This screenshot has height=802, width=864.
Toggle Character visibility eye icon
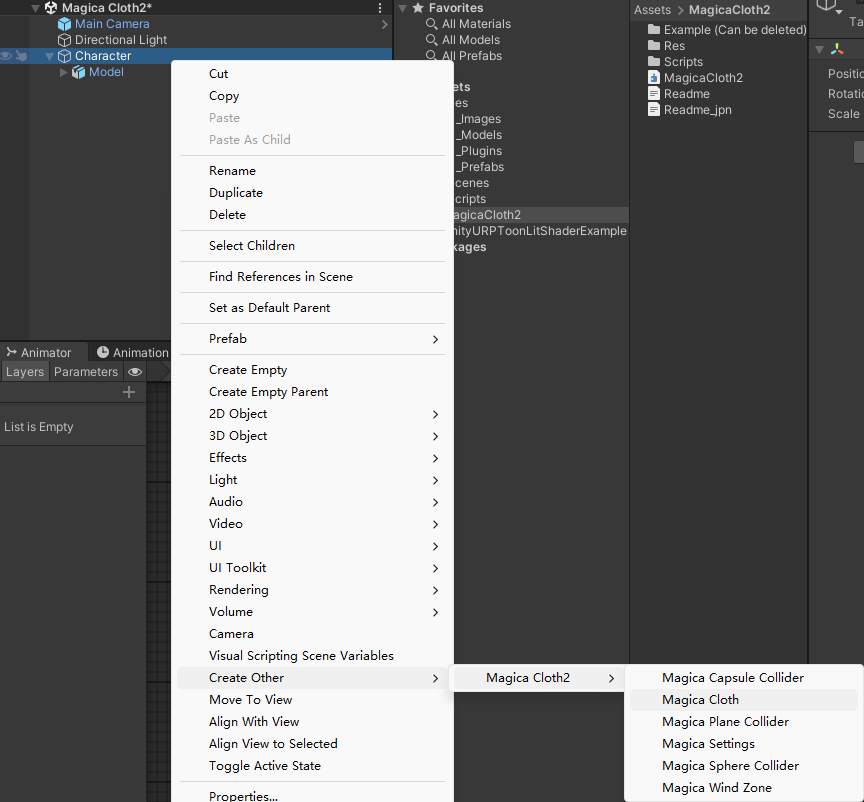pos(6,56)
